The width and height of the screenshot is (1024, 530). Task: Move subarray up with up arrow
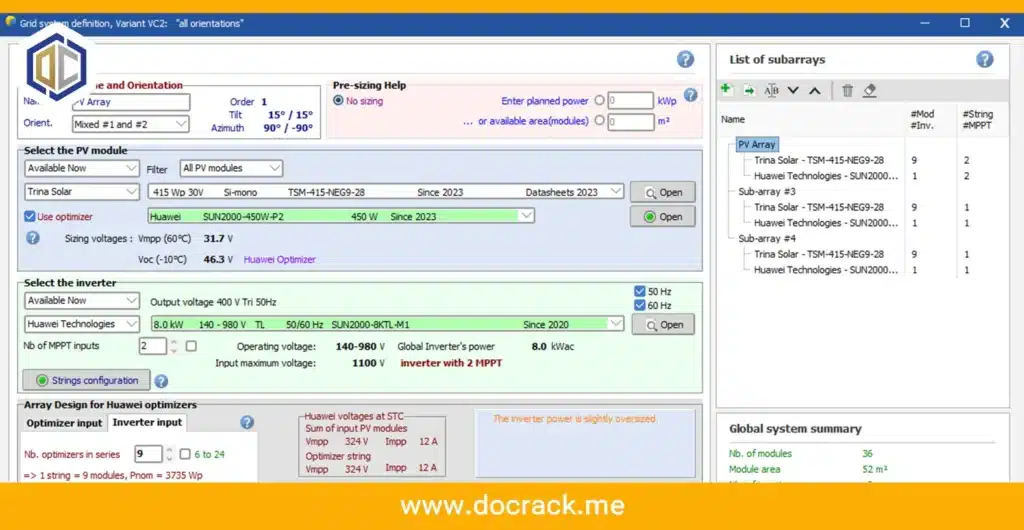(x=814, y=91)
